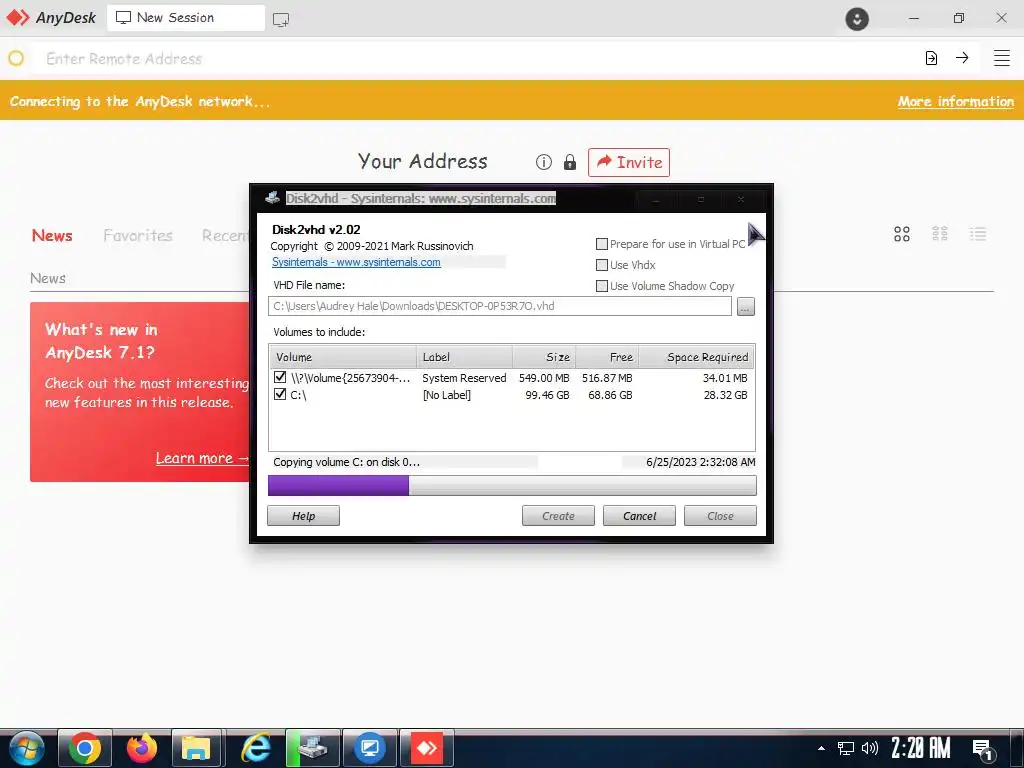Click the '[No Label]' cell

coord(447,394)
